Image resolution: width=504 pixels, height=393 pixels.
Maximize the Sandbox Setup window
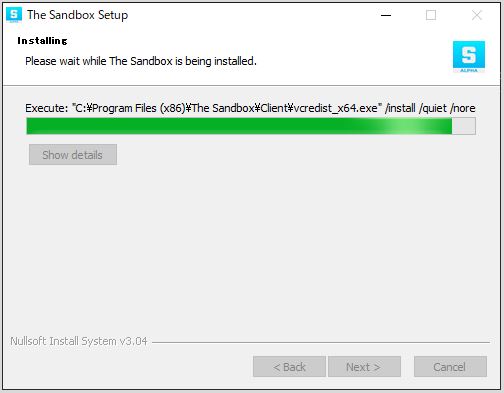431,15
